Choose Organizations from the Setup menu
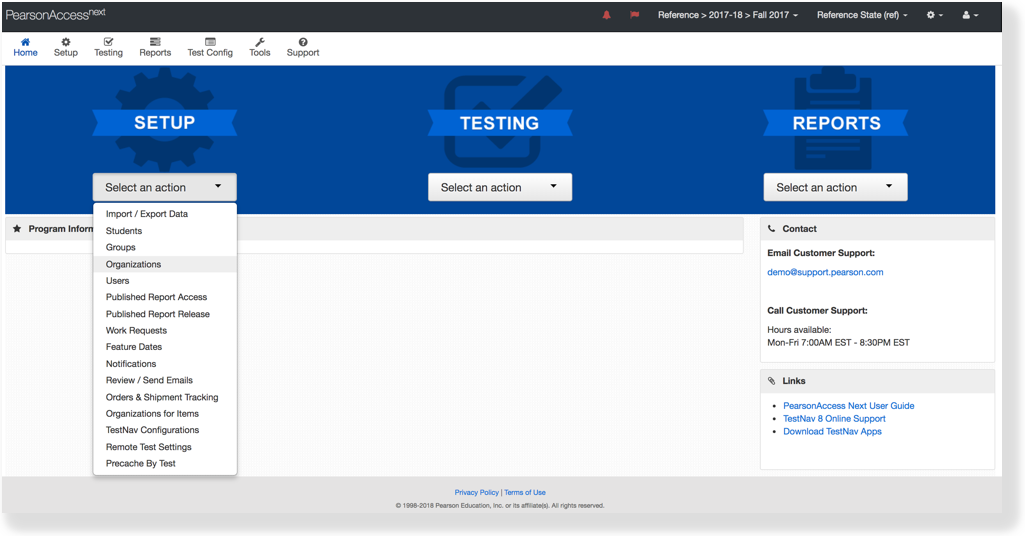 pos(134,264)
